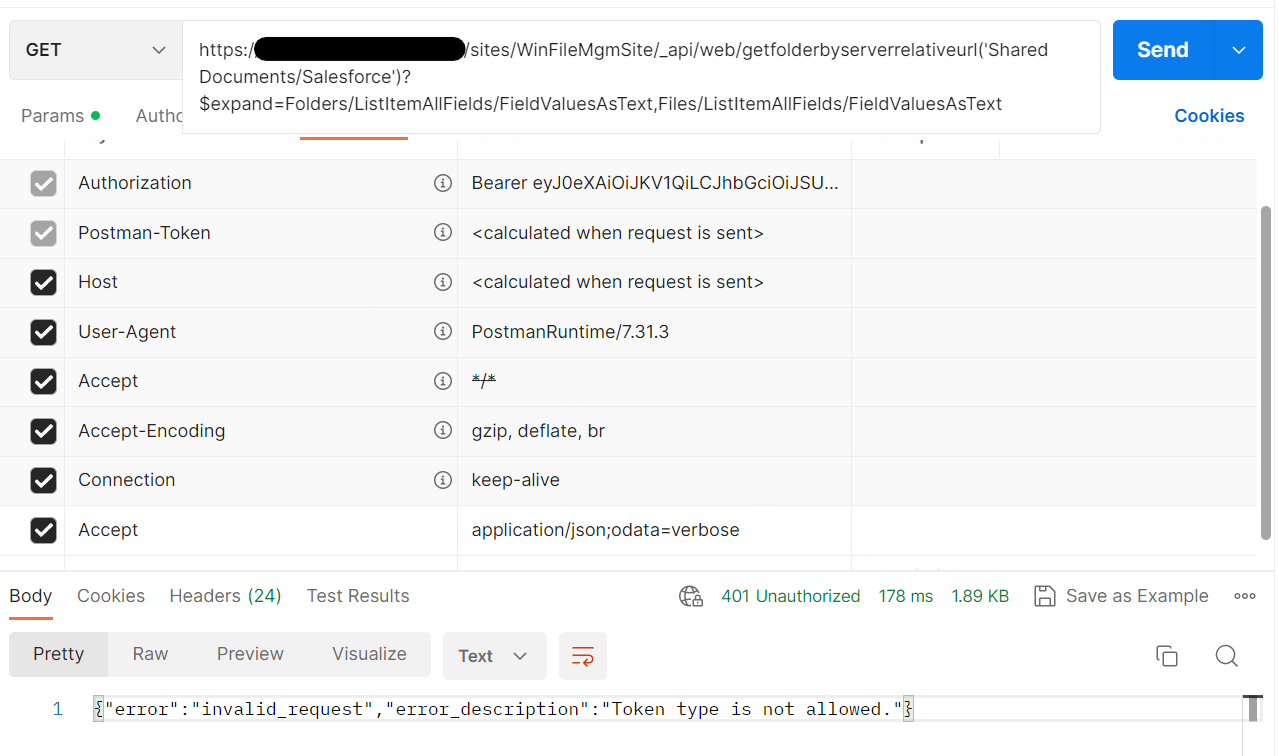
Task: Click the Accept-Encoding header name cell
Action: (x=261, y=431)
